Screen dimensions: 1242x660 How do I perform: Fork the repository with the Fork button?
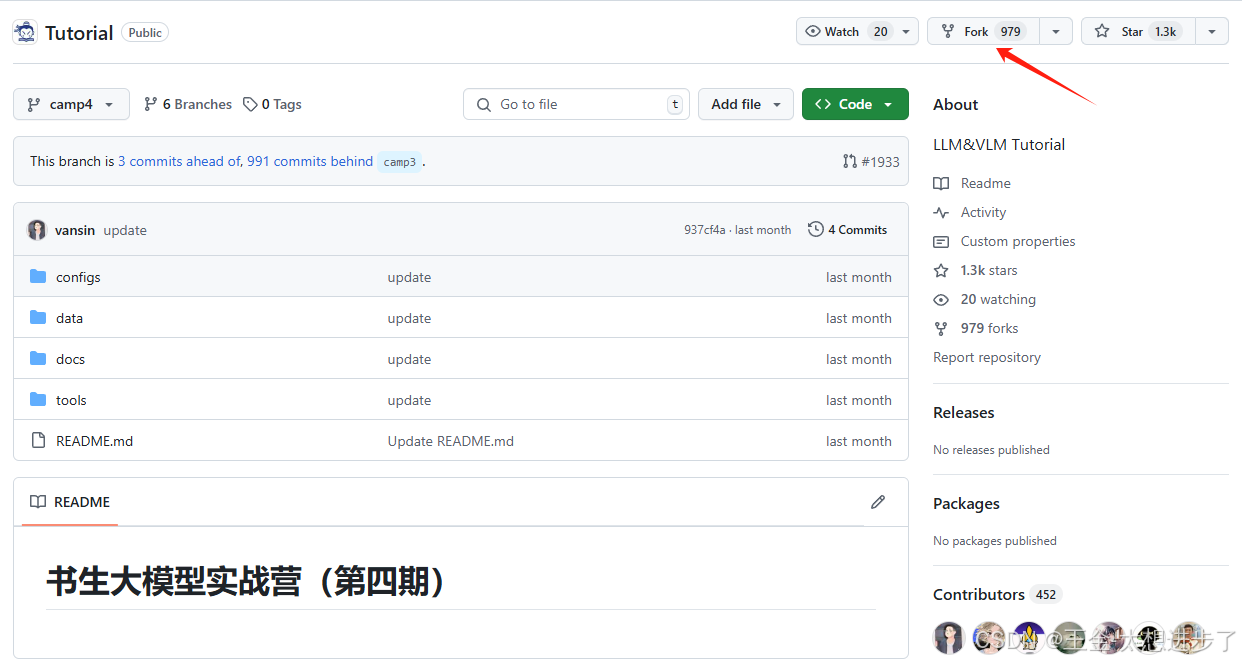(983, 31)
